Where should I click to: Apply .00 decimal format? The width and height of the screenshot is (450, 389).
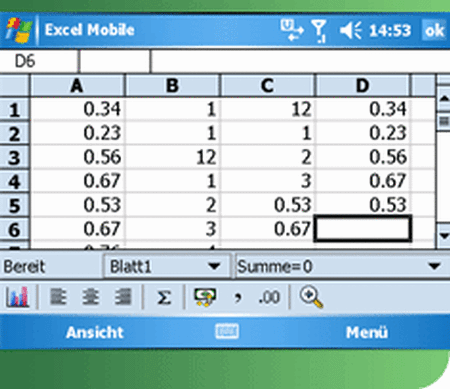[x=269, y=297]
